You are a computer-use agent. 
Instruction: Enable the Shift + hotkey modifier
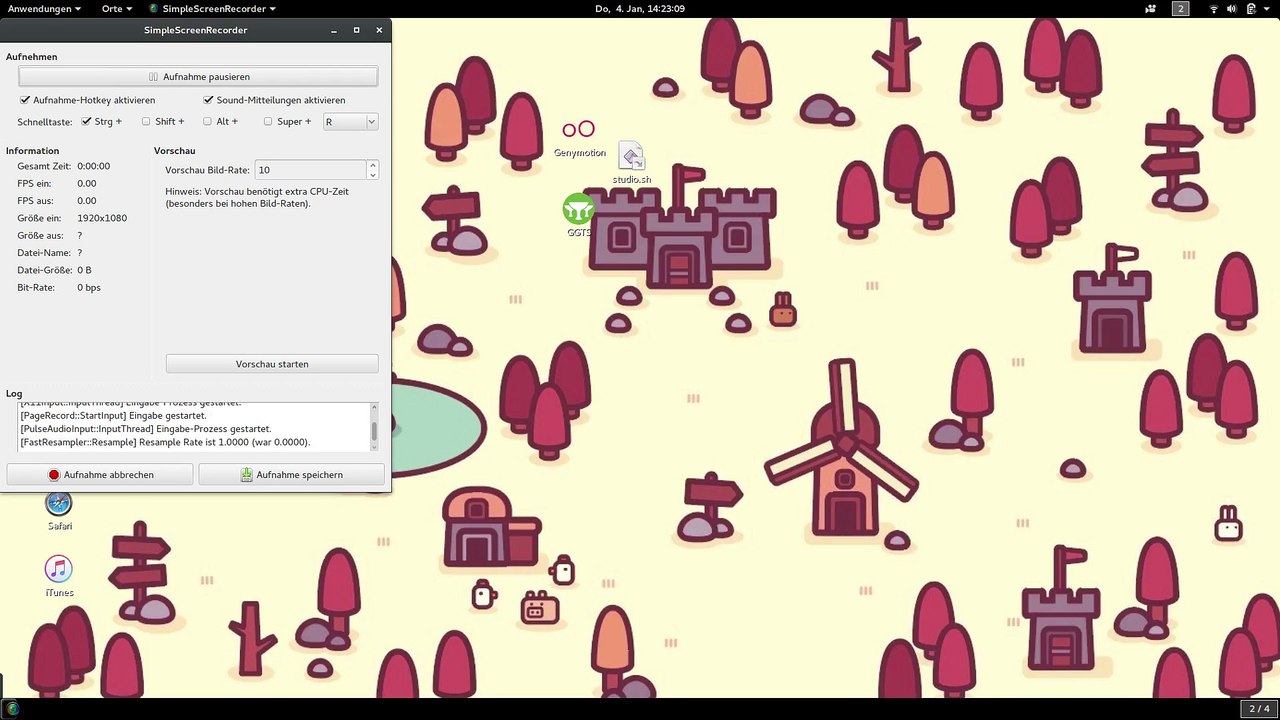(x=146, y=121)
